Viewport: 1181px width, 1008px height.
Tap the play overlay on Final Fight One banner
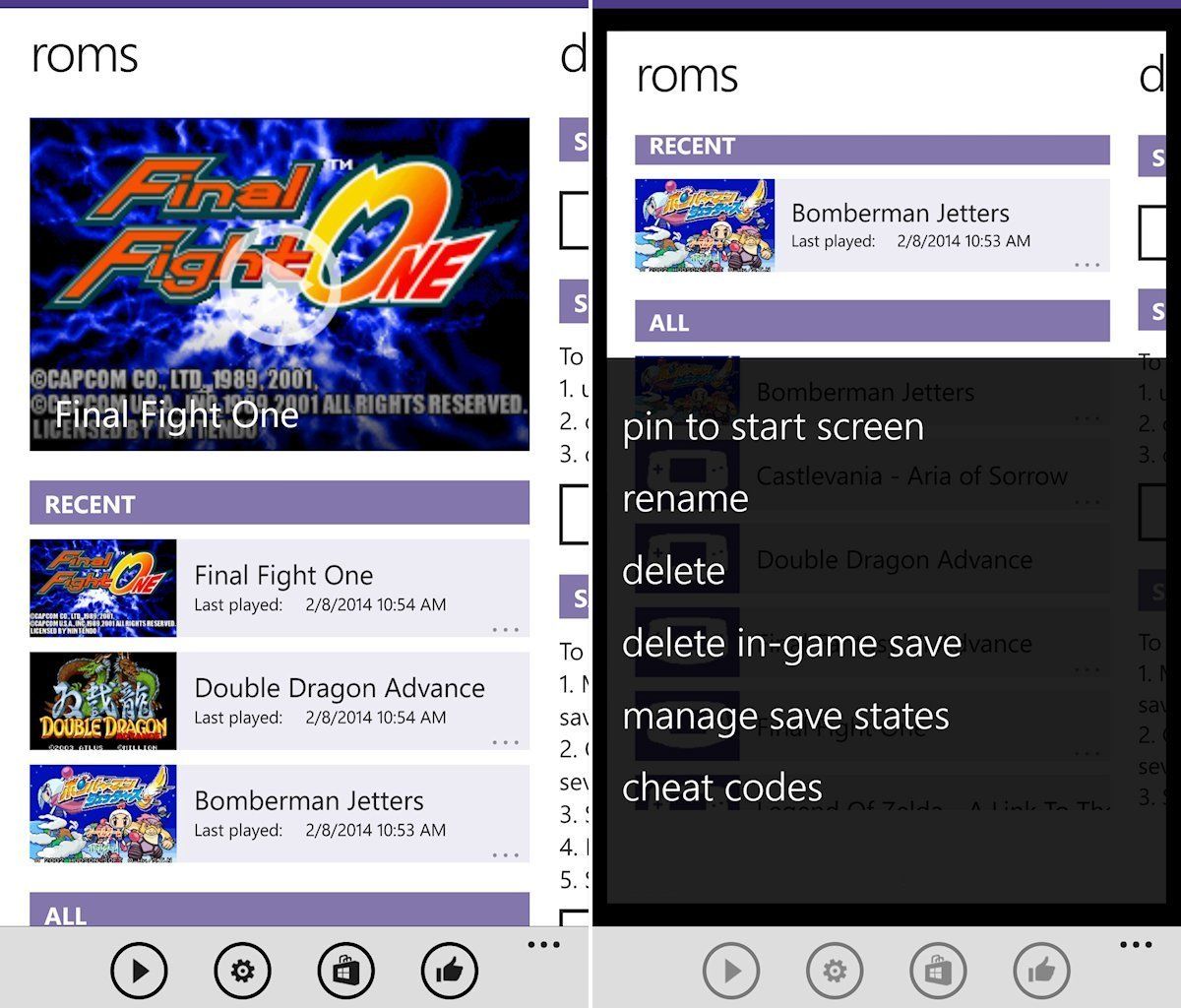tap(279, 285)
